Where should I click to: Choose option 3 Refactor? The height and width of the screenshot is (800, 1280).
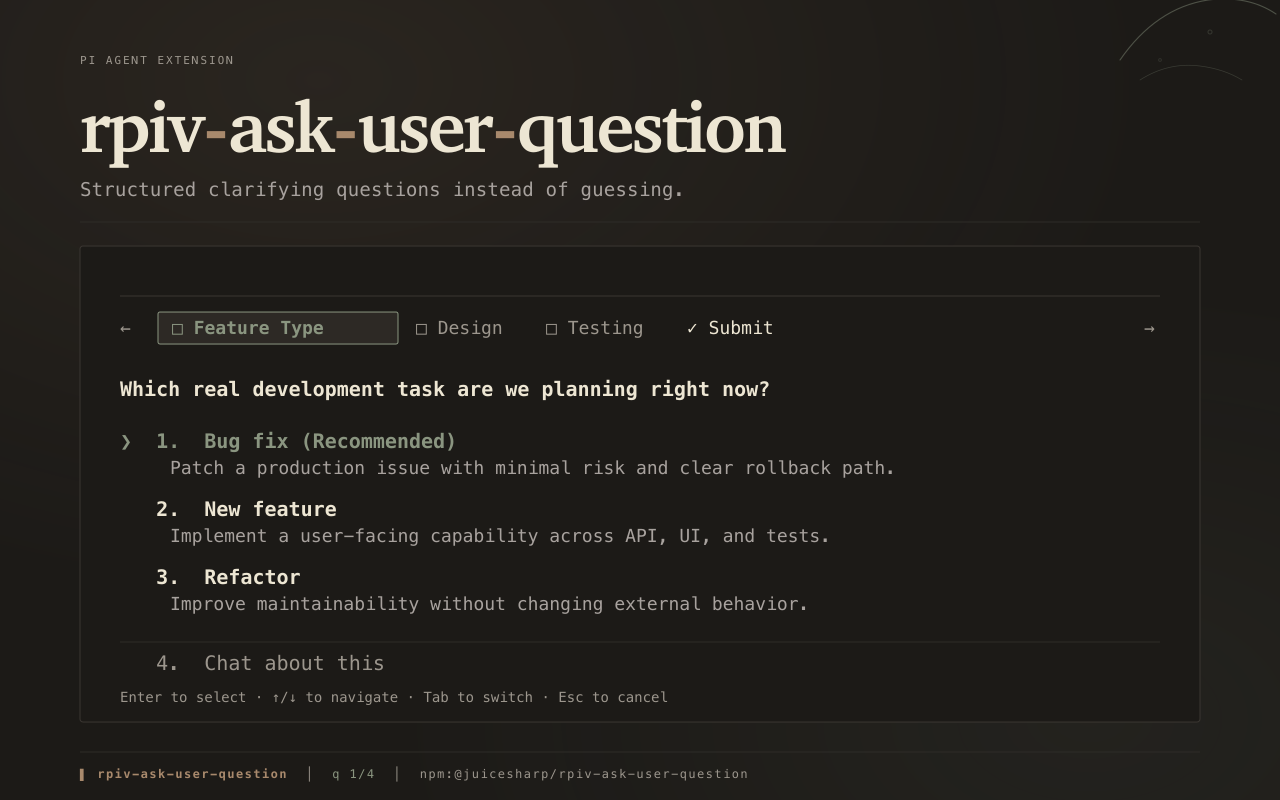coord(228,577)
